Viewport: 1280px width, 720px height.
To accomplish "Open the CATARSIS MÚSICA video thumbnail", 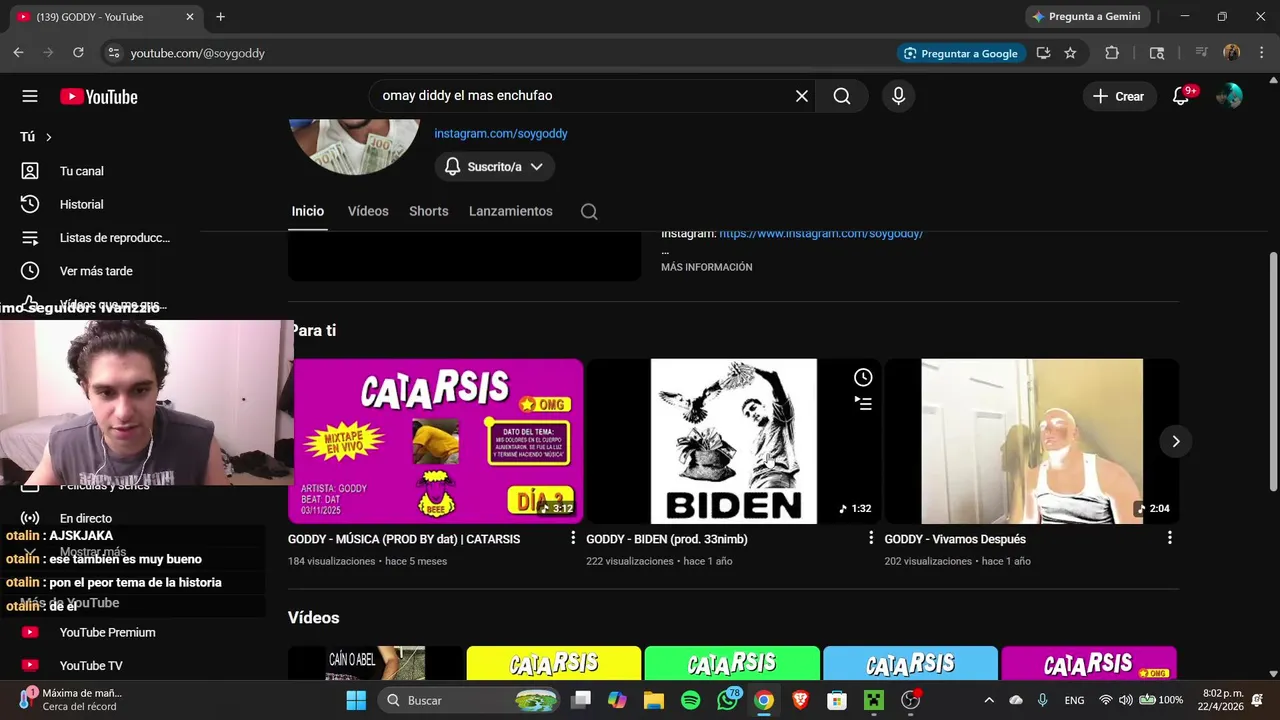I will coord(435,441).
